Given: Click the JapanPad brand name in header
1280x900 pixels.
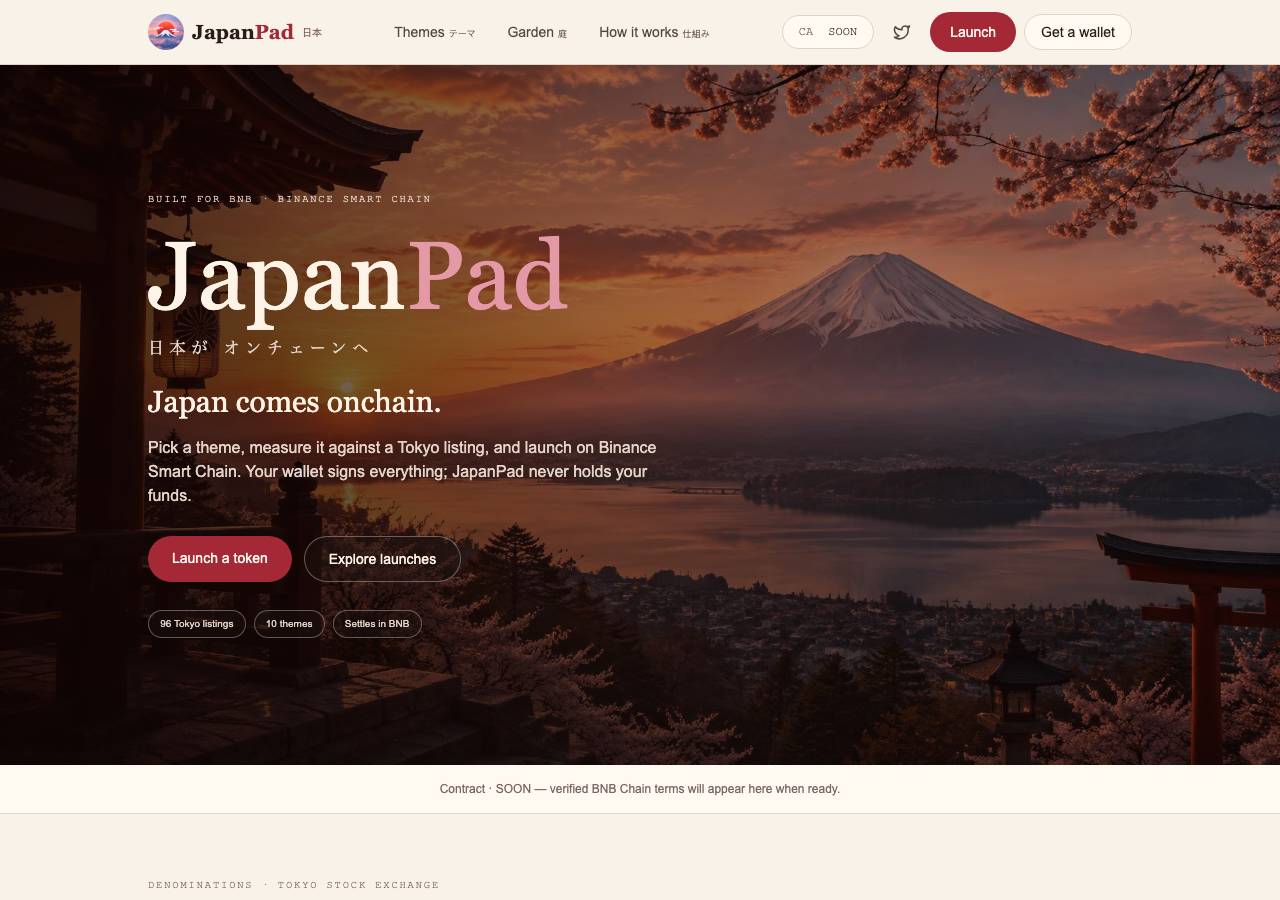Looking at the screenshot, I should coord(243,32).
